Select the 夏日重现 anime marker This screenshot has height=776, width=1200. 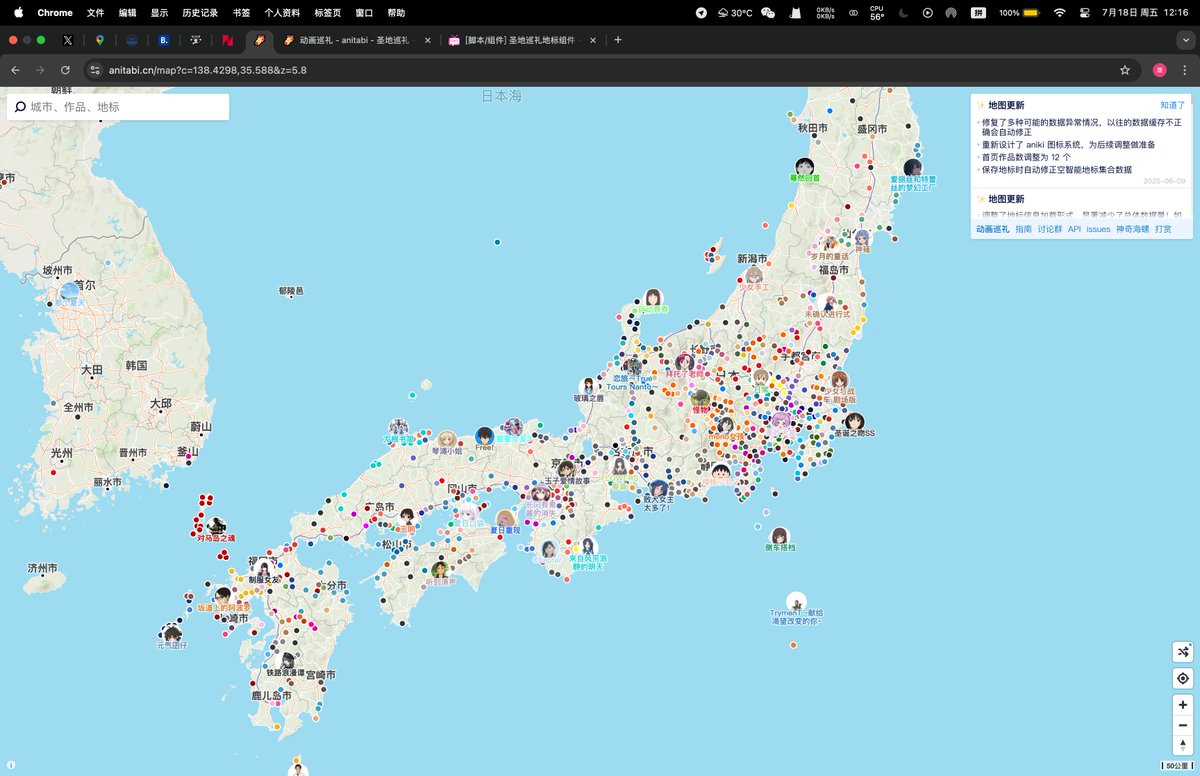(505, 519)
